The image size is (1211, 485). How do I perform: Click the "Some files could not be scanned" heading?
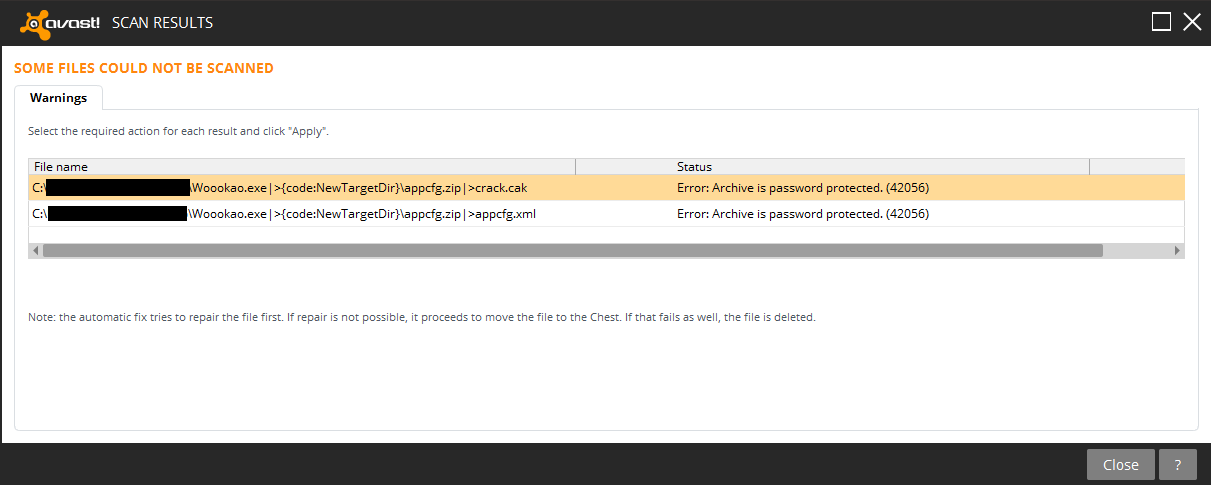pos(144,69)
